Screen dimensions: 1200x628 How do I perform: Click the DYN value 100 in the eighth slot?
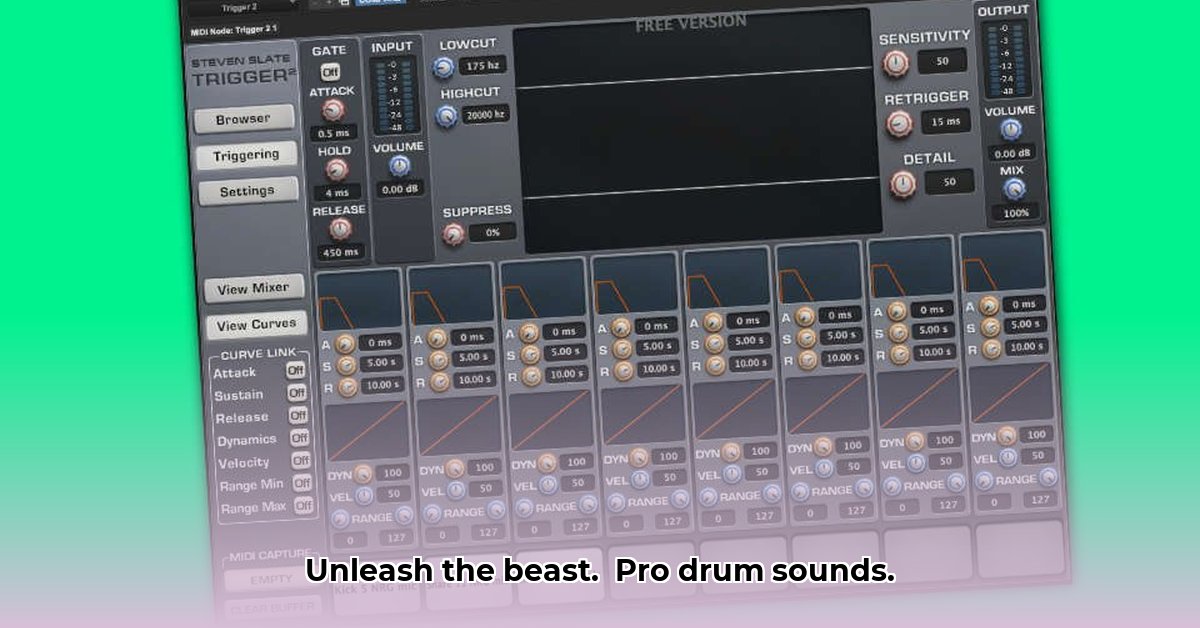tap(1036, 435)
